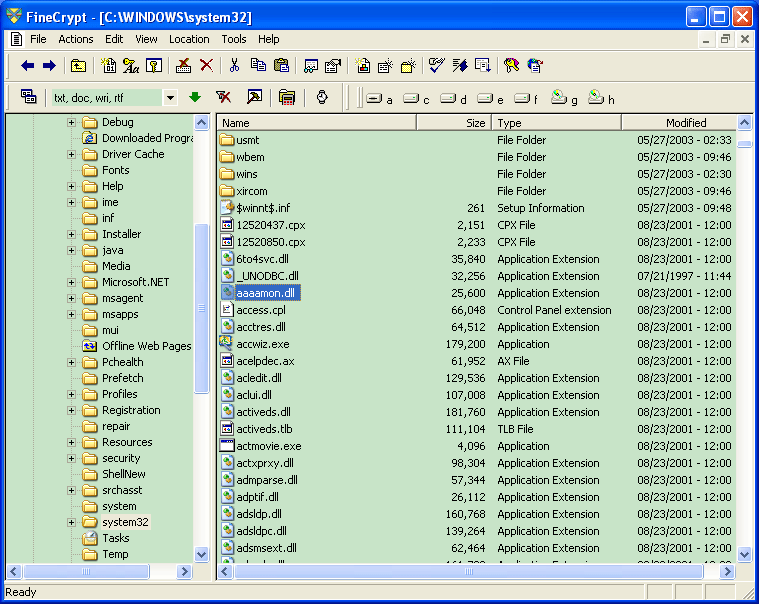
Task: Expand the system32 folder node
Action: [x=71, y=522]
